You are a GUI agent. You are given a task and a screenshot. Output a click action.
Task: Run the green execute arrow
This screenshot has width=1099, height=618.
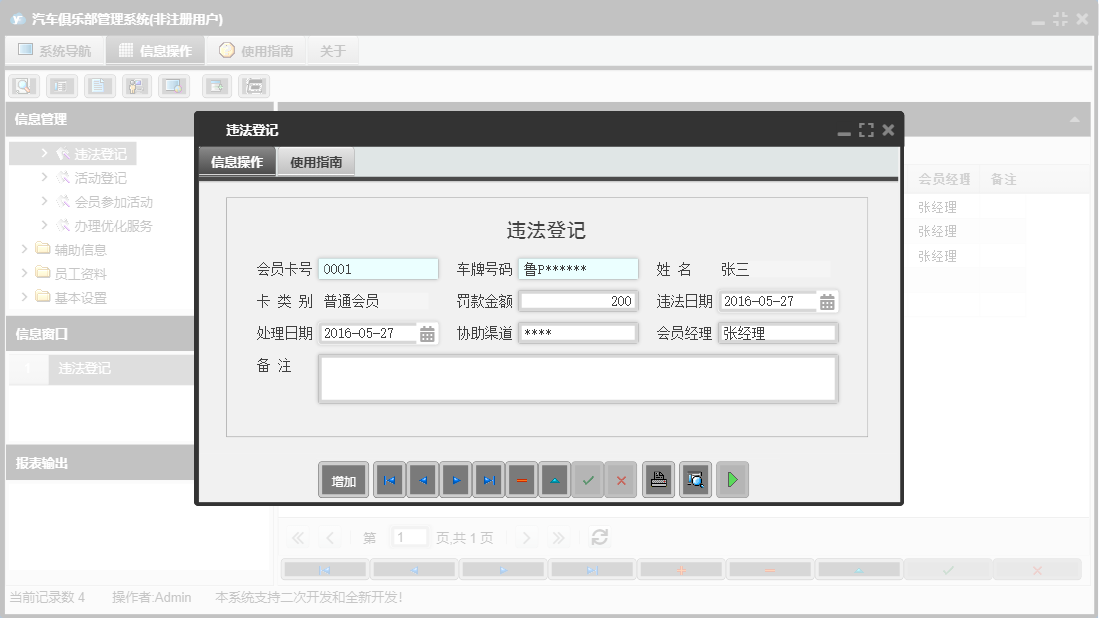pyautogui.click(x=731, y=480)
